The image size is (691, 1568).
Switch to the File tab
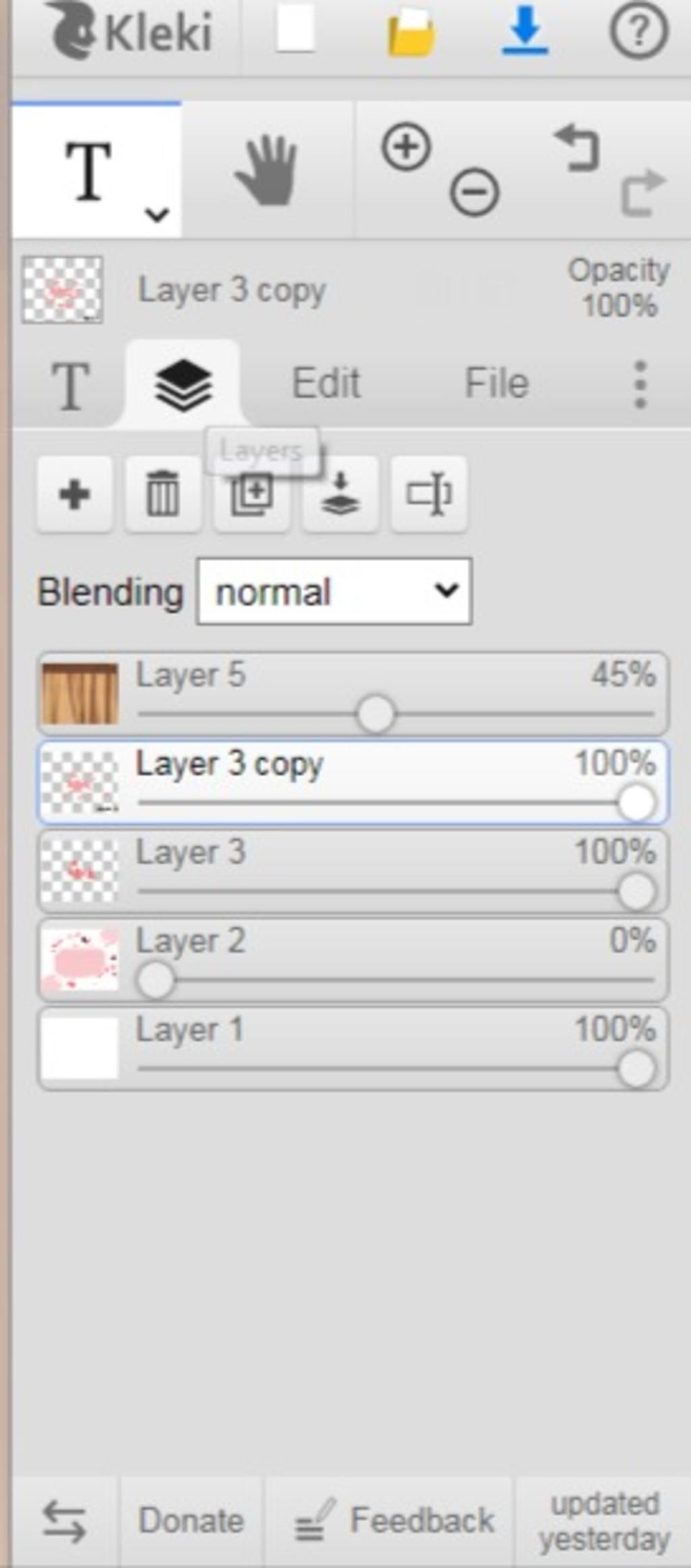(497, 383)
